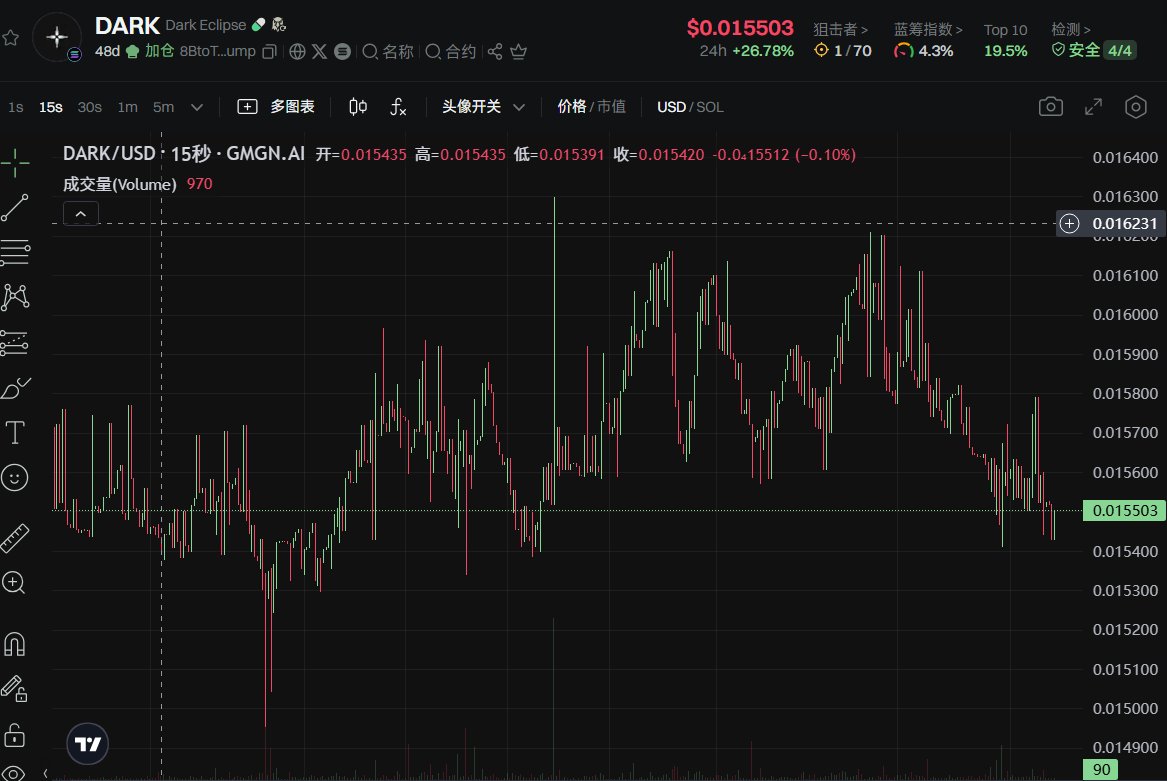Click the owl badge next to Dark Eclipse

279,25
